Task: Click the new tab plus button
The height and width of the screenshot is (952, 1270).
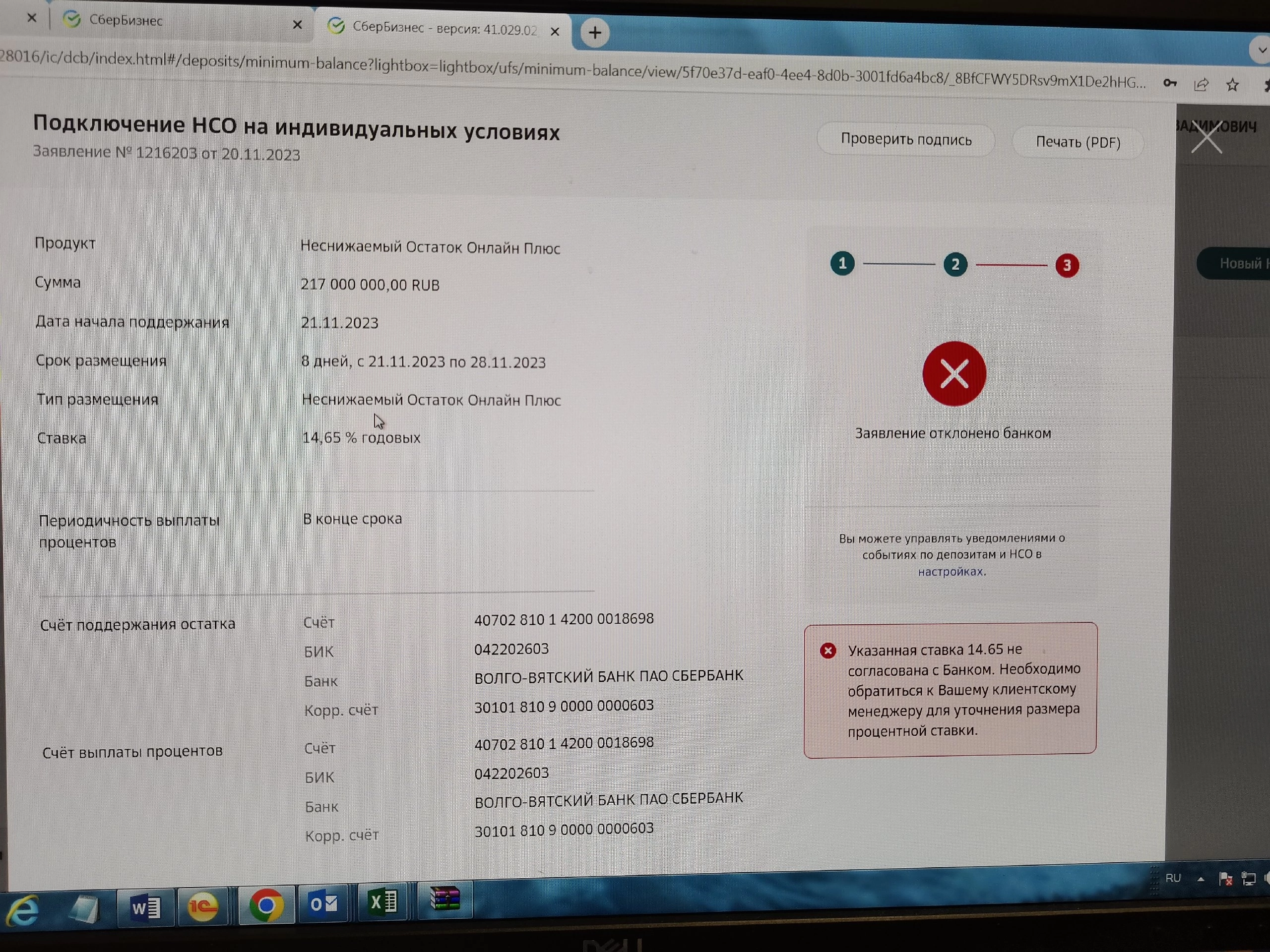Action: coord(595,33)
